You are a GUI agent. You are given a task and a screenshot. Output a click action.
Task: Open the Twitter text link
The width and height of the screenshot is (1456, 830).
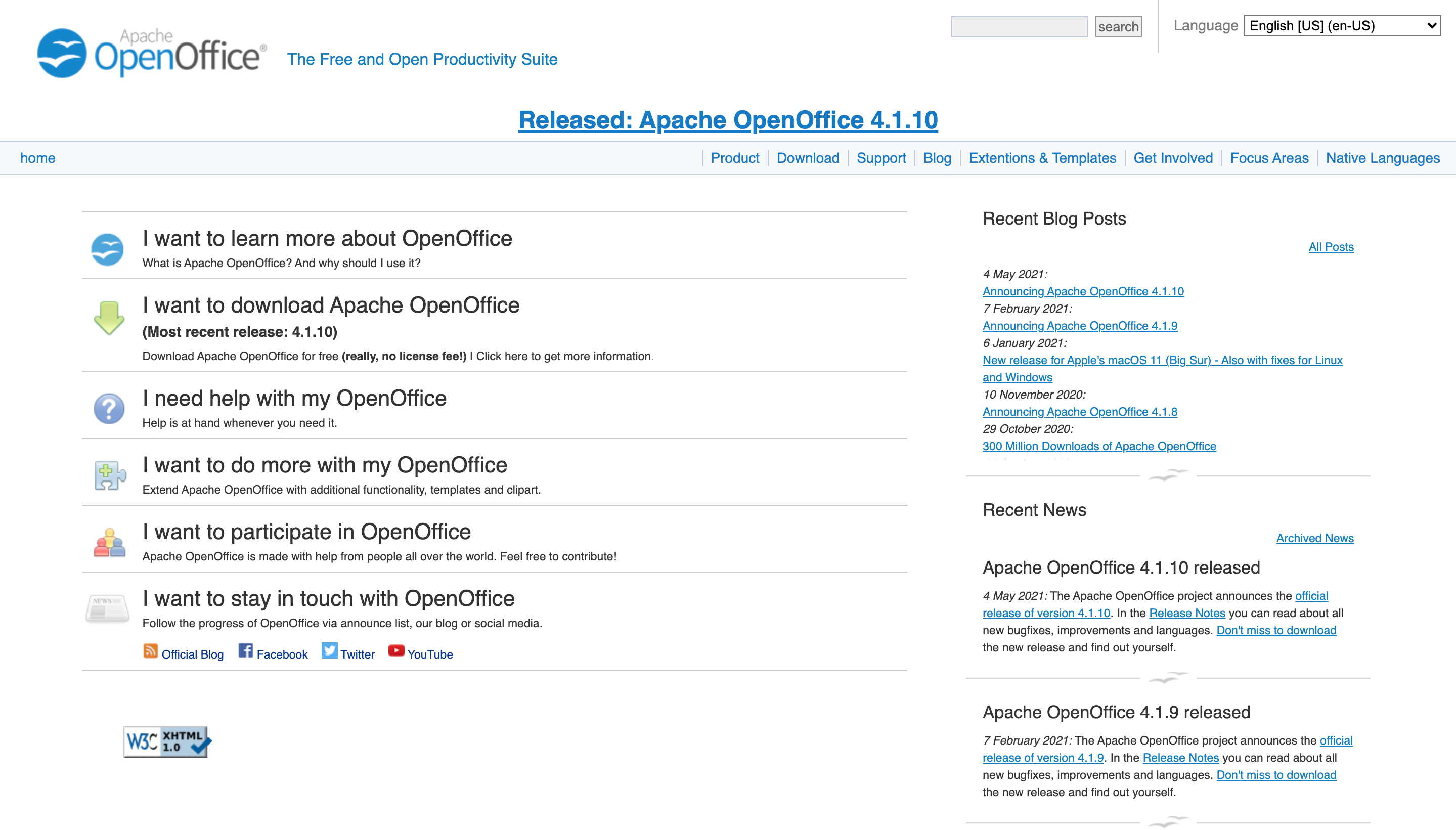tap(358, 654)
